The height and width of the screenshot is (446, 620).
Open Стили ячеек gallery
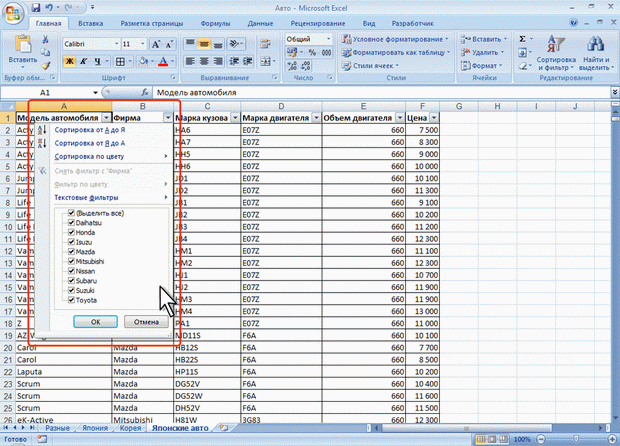370,66
